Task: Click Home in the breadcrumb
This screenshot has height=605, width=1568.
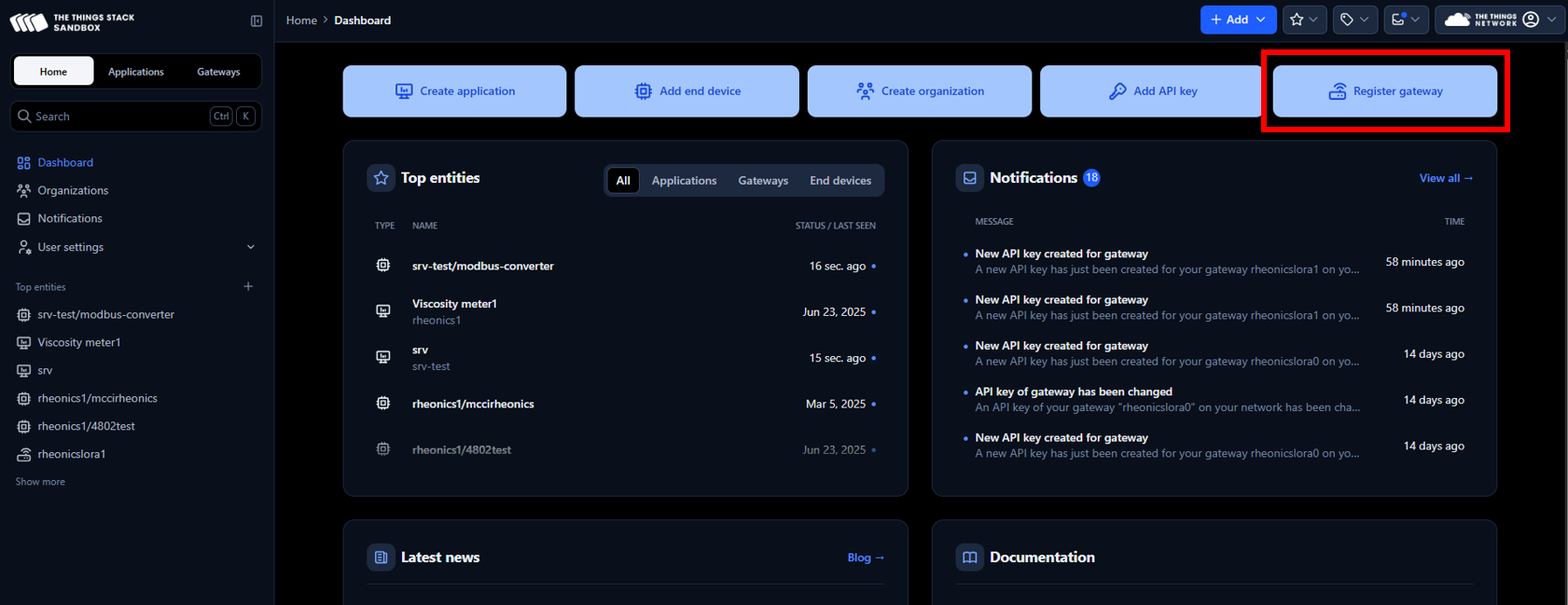Action: click(x=301, y=20)
